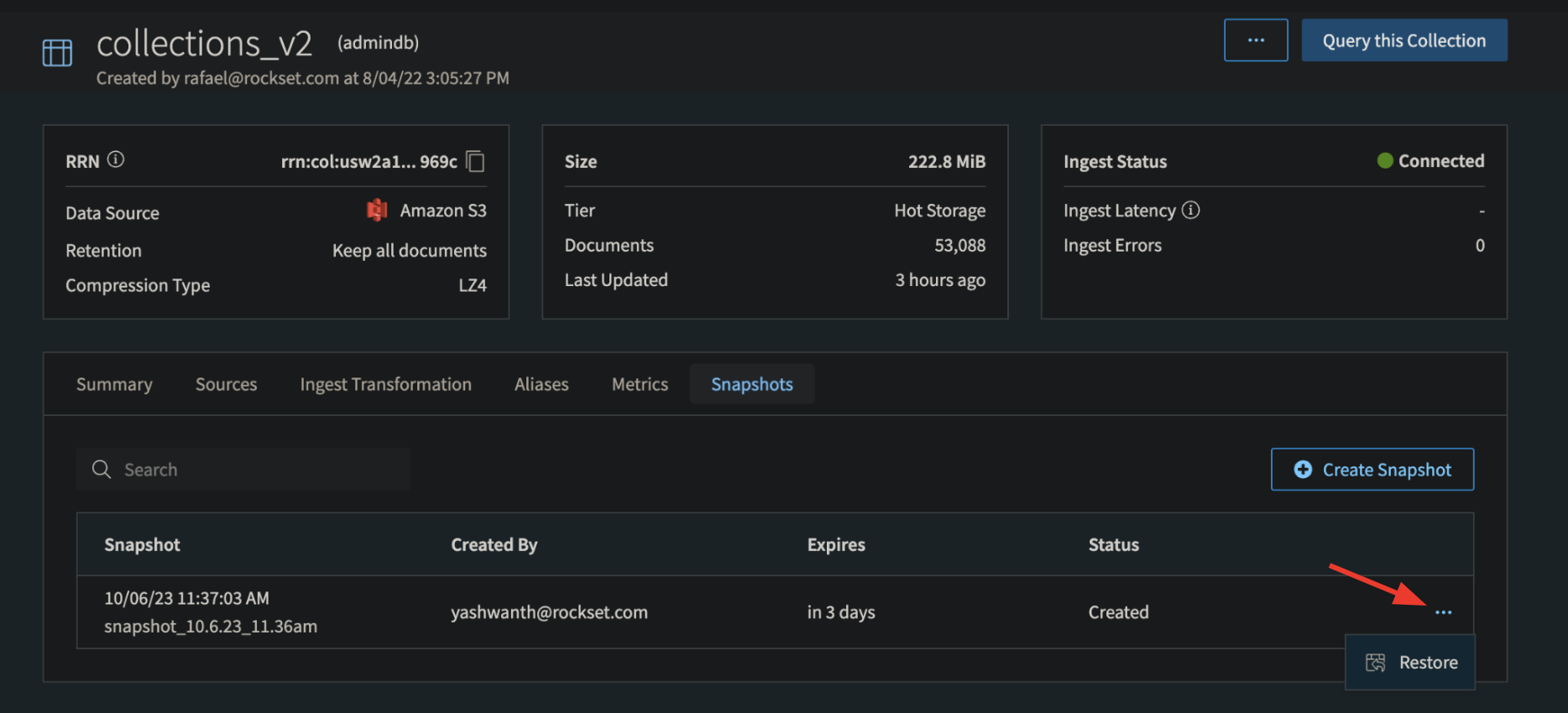Click the Expires column header

[836, 545]
